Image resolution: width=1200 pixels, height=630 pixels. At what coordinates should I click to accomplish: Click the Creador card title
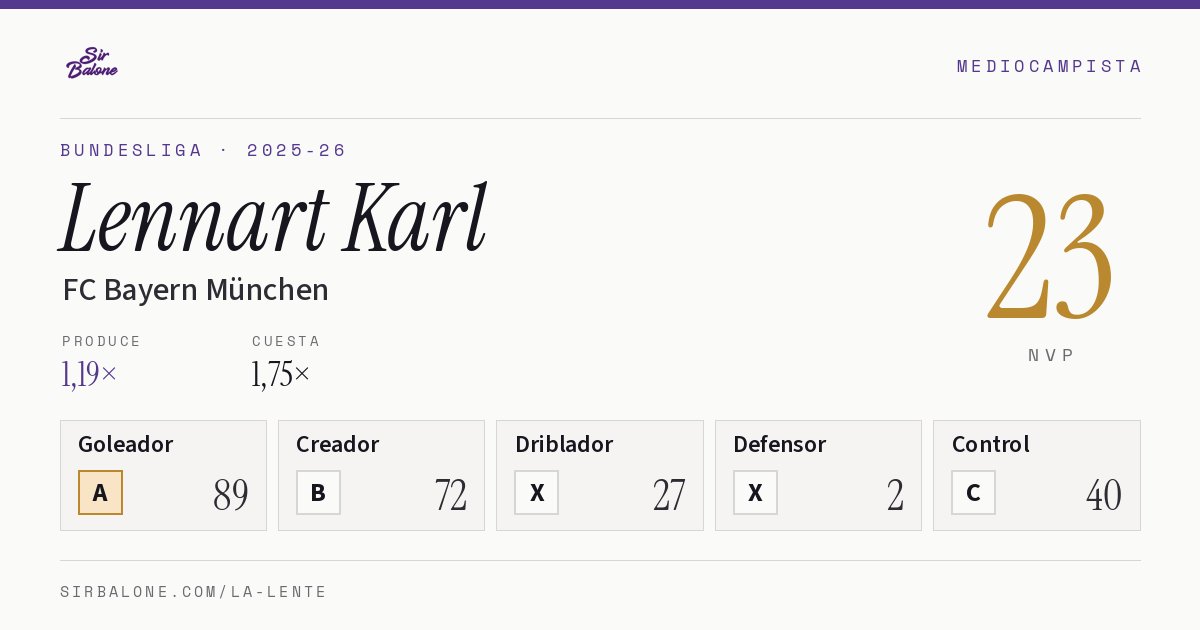[x=337, y=444]
